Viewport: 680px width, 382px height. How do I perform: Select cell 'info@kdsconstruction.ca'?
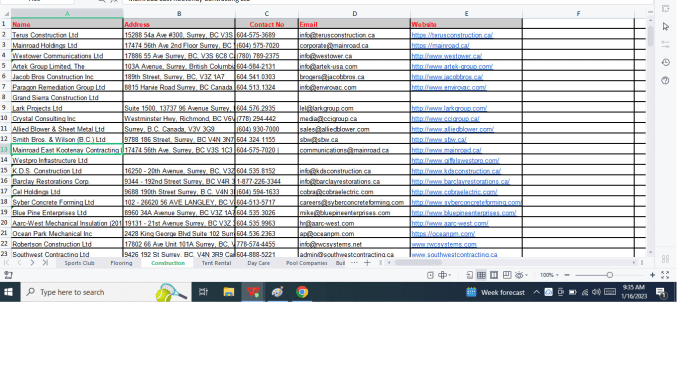(x=354, y=171)
